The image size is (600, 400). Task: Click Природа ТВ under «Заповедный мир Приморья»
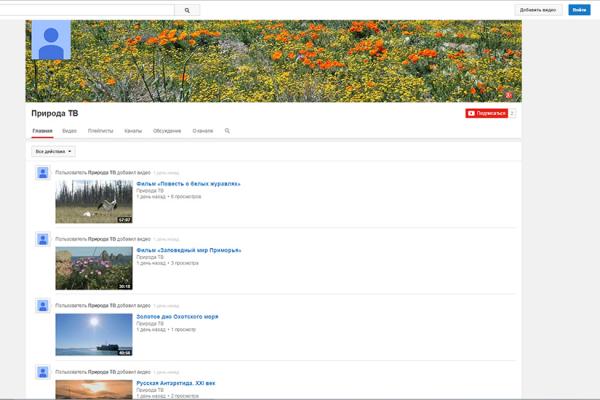[150, 257]
